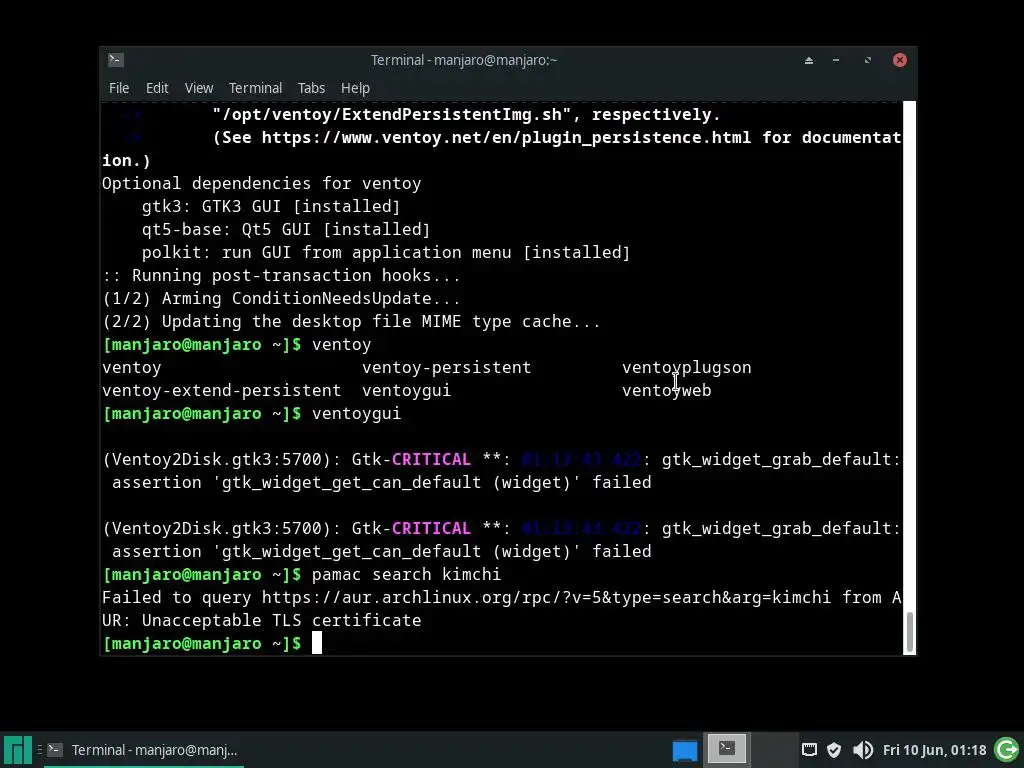1024x768 pixels.
Task: Close the Terminal window with the red X
Action: point(900,60)
